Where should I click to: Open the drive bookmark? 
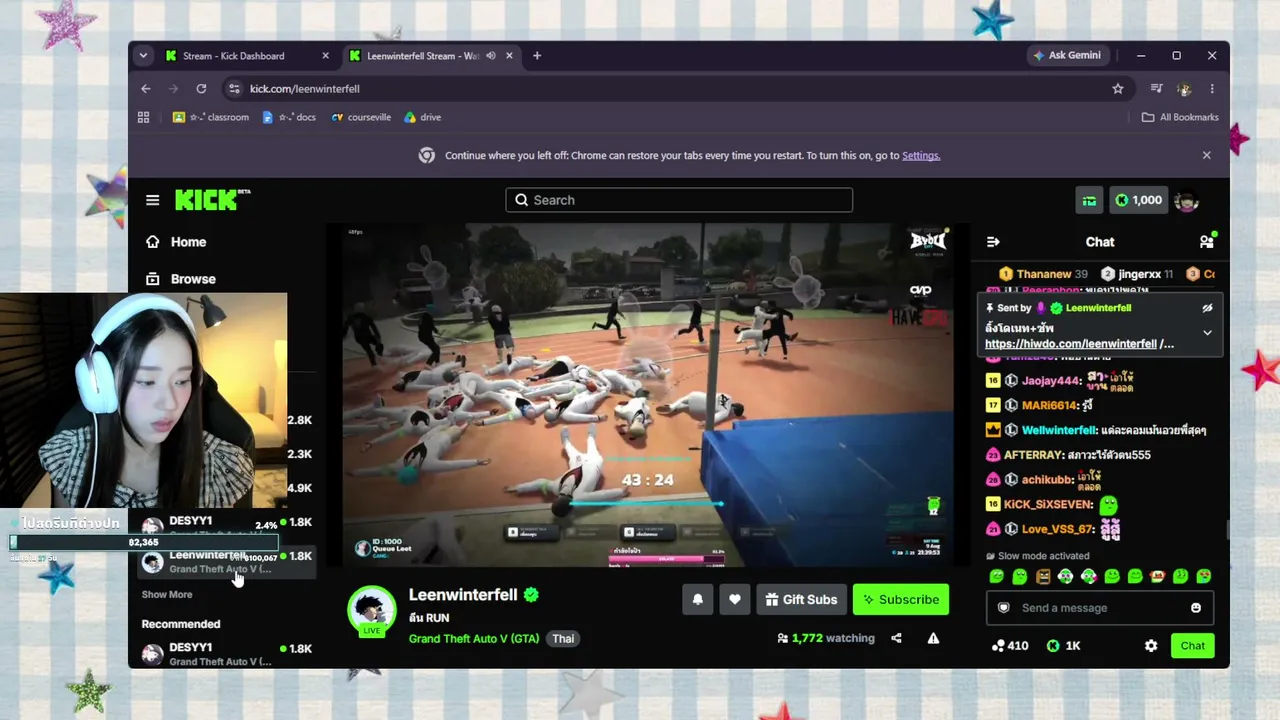(422, 117)
